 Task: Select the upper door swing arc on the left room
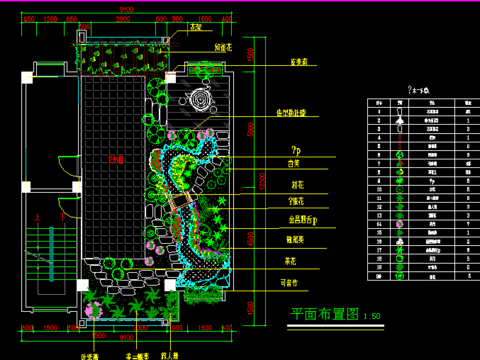(69, 166)
